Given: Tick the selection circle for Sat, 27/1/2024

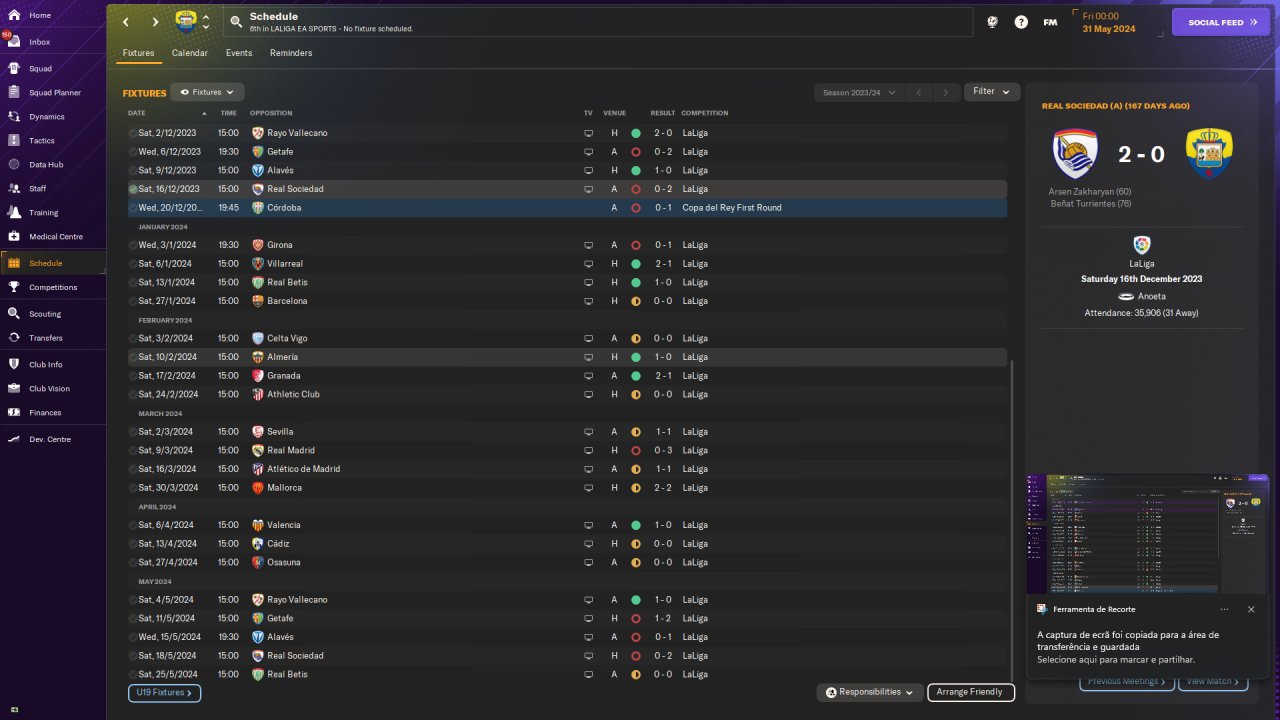Looking at the screenshot, I should point(133,301).
